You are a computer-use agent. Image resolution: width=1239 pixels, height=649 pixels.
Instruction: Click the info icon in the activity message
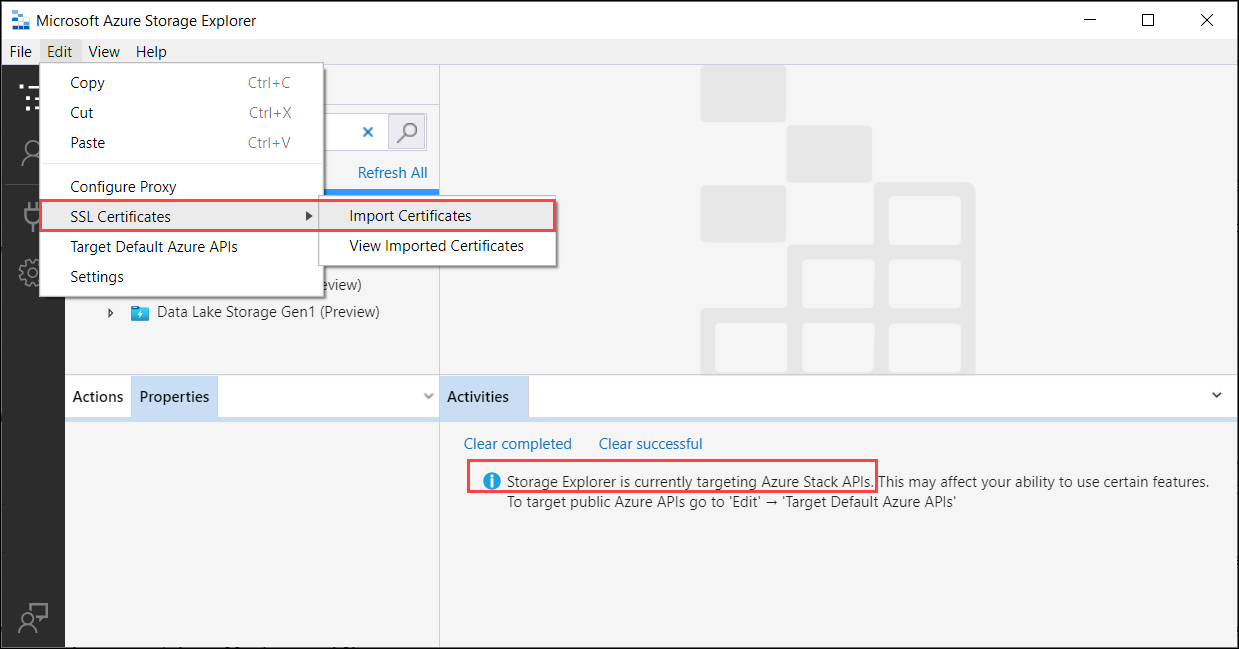pos(491,481)
